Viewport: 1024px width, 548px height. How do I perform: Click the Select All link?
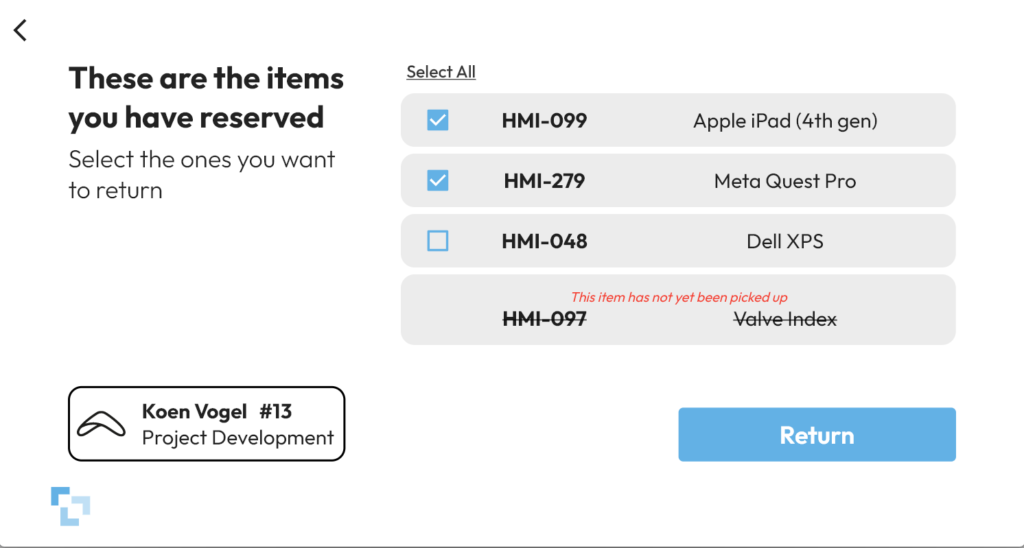click(441, 72)
